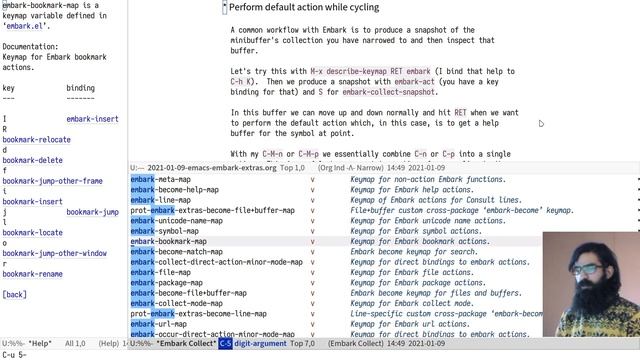Click the 'embark-act' inline code
This screenshot has height=360, width=640.
pyautogui.click(x=414, y=82)
